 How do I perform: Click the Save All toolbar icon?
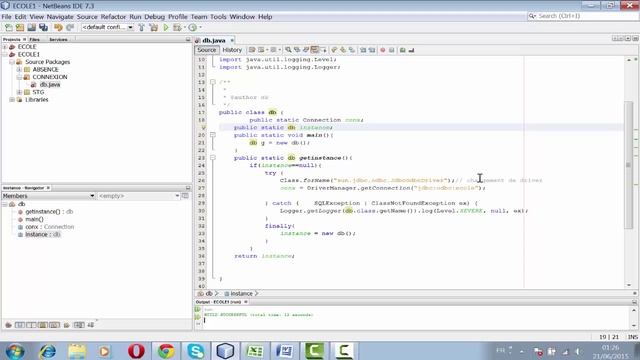coord(43,27)
